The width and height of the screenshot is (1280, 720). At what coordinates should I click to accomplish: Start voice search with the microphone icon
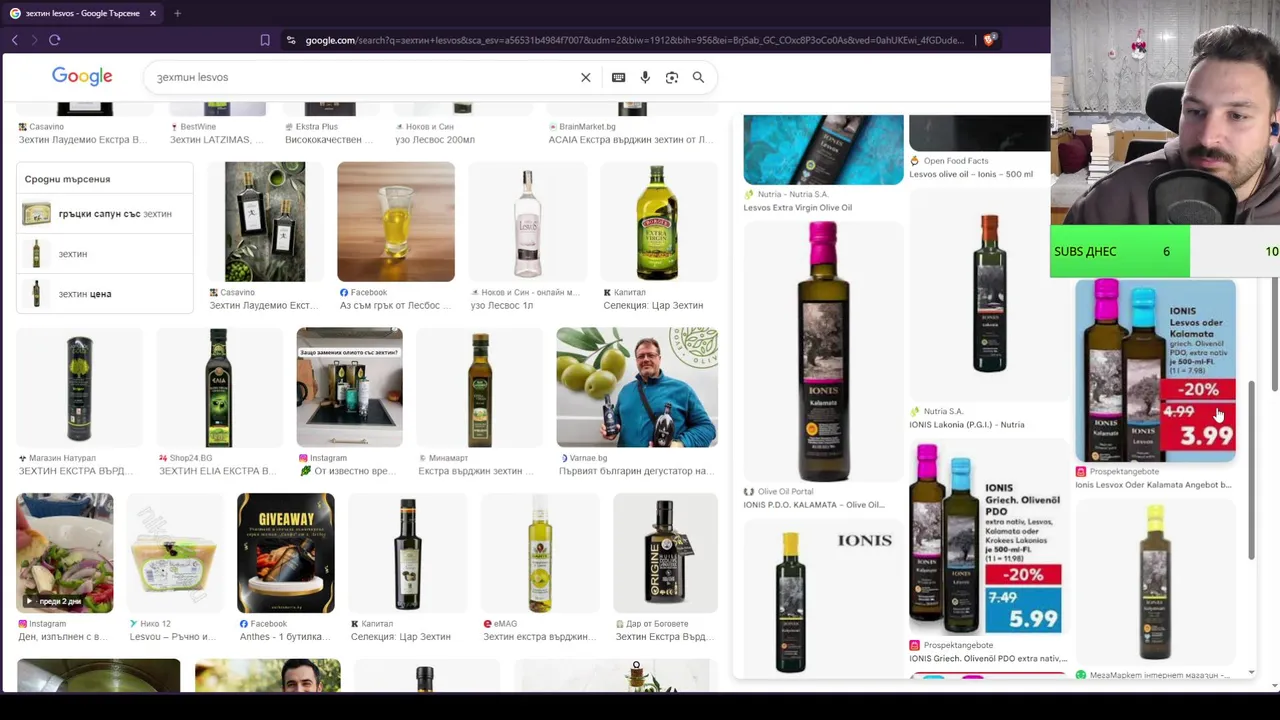coord(645,77)
